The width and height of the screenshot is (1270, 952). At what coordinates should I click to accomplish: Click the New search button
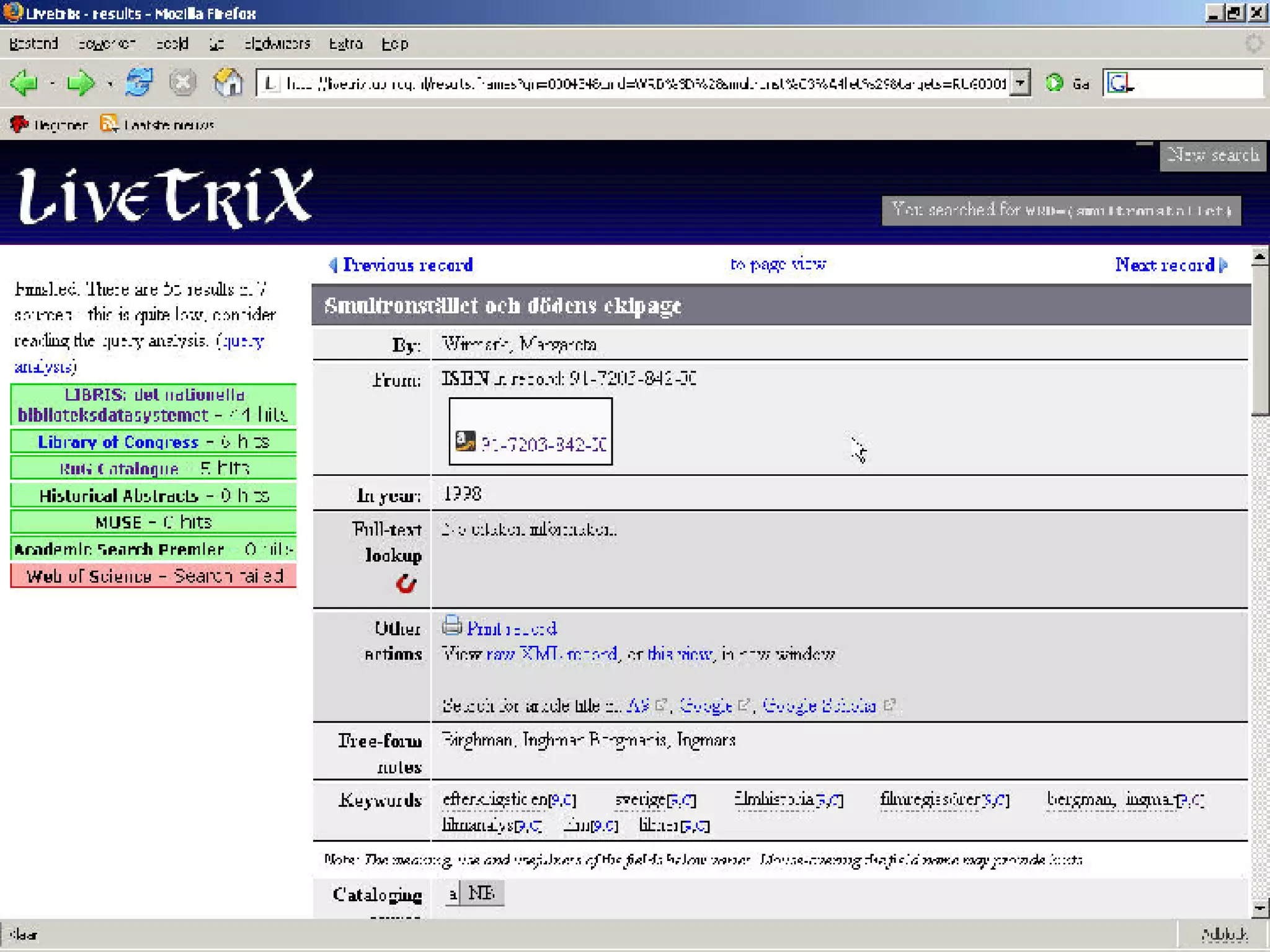[1212, 155]
